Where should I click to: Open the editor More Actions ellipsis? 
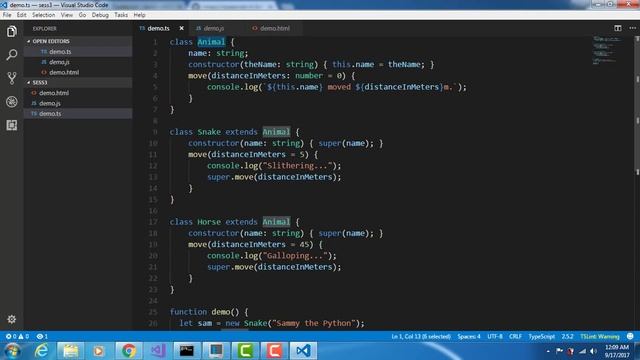point(632,28)
